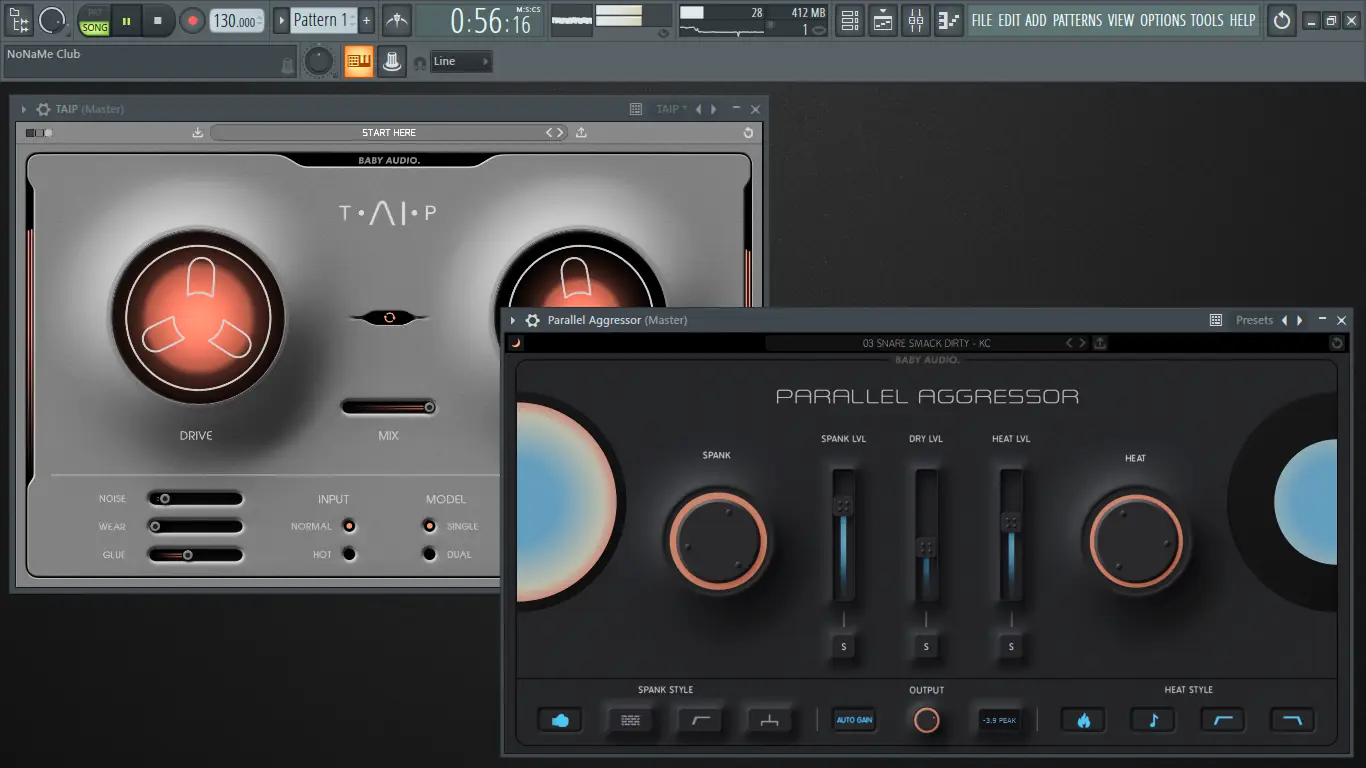Solo the DRY LVL channel
This screenshot has width=1366, height=768.
(926, 647)
